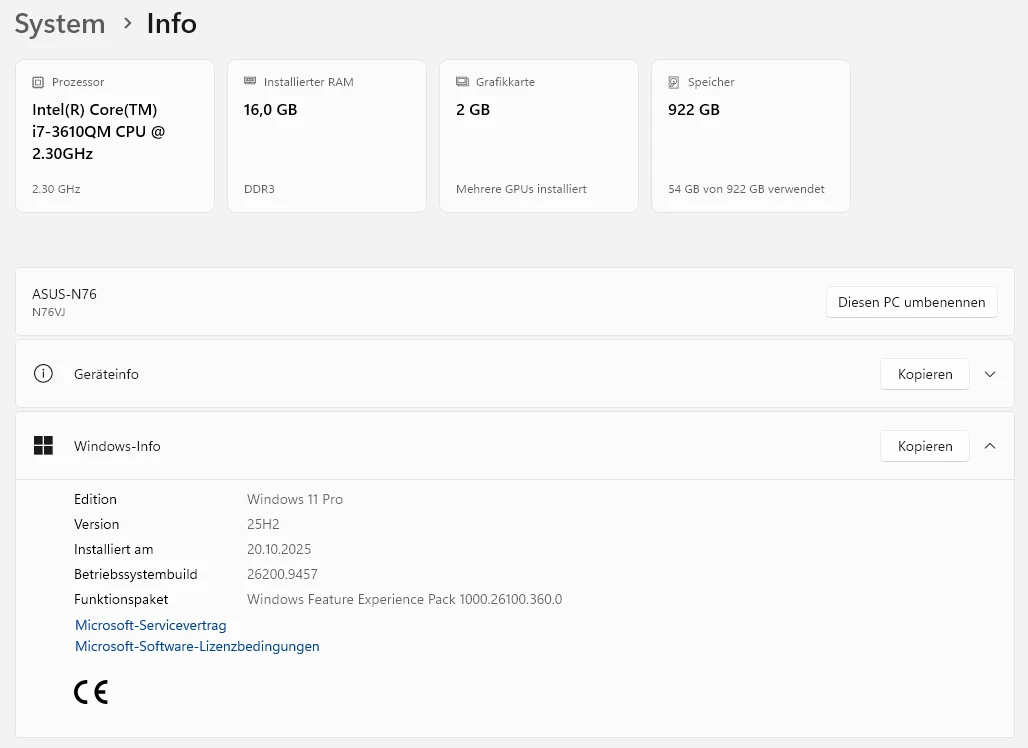Copy Windows-Info with Kopieren button
The height and width of the screenshot is (748, 1028).
[x=924, y=446]
